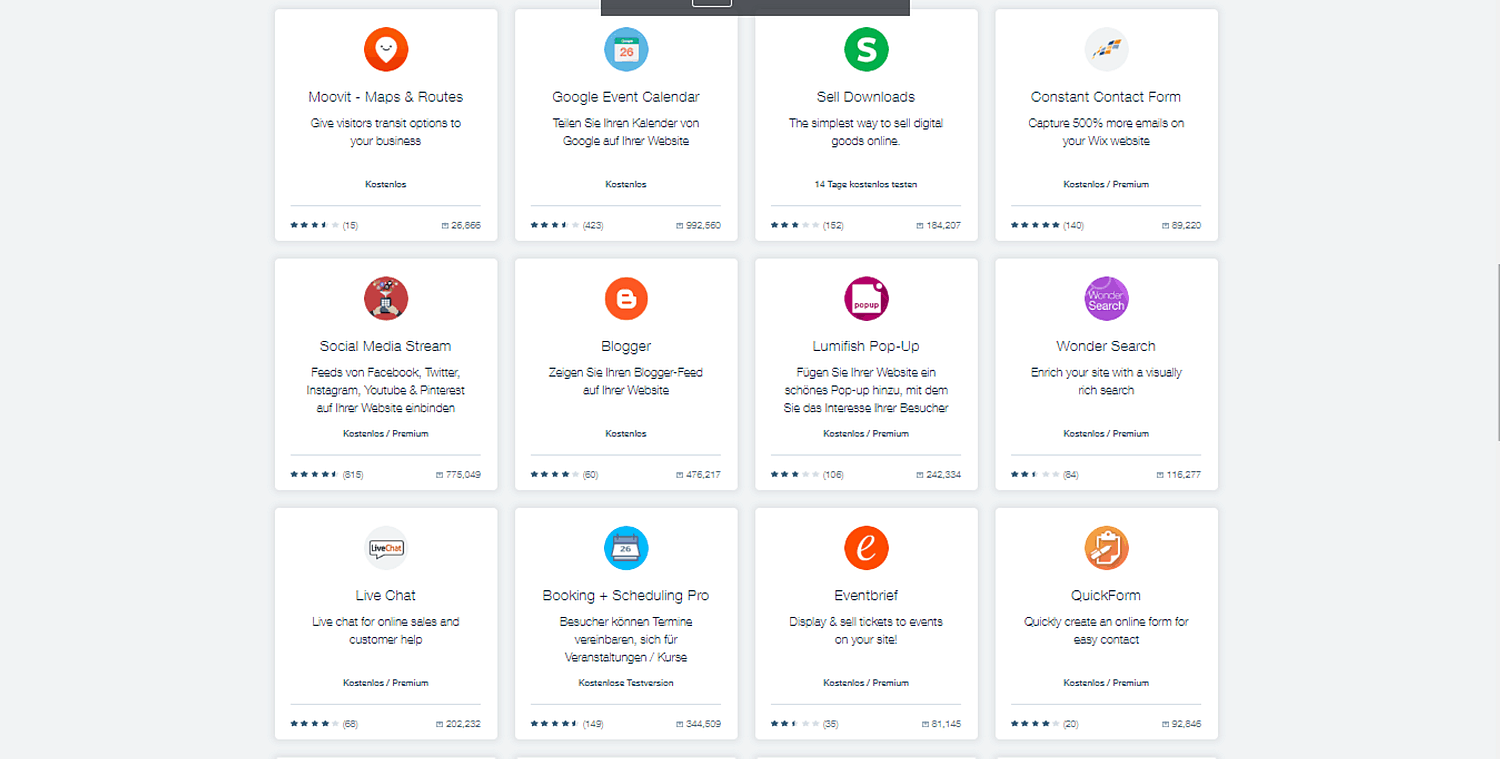Screen dimensions: 1500x759
Task: Open the Lumifish Pop-Up title
Action: click(x=866, y=346)
